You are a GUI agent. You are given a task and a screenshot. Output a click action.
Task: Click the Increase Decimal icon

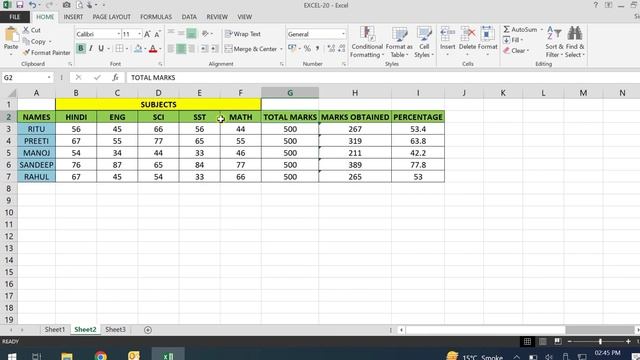tap(331, 49)
